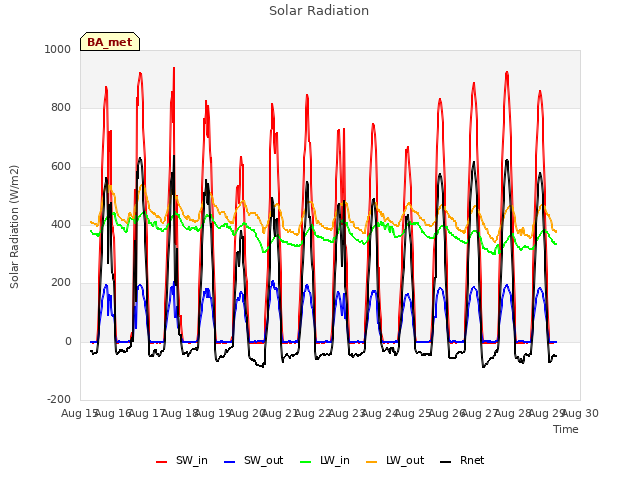Click the 200 y-axis tick label
640x480 pixels.
tap(61, 282)
